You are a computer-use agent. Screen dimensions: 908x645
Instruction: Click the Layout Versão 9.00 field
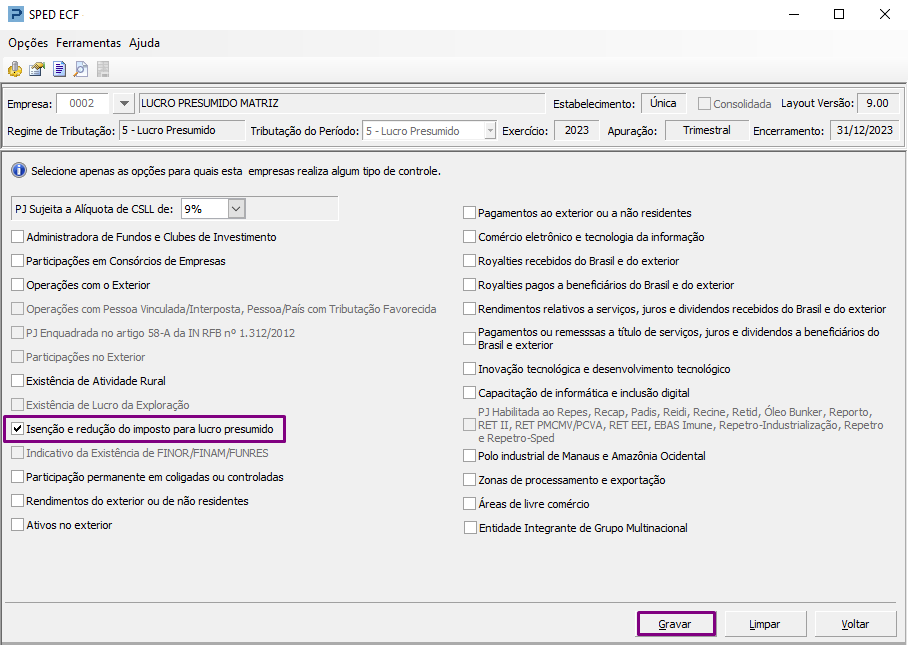click(878, 104)
